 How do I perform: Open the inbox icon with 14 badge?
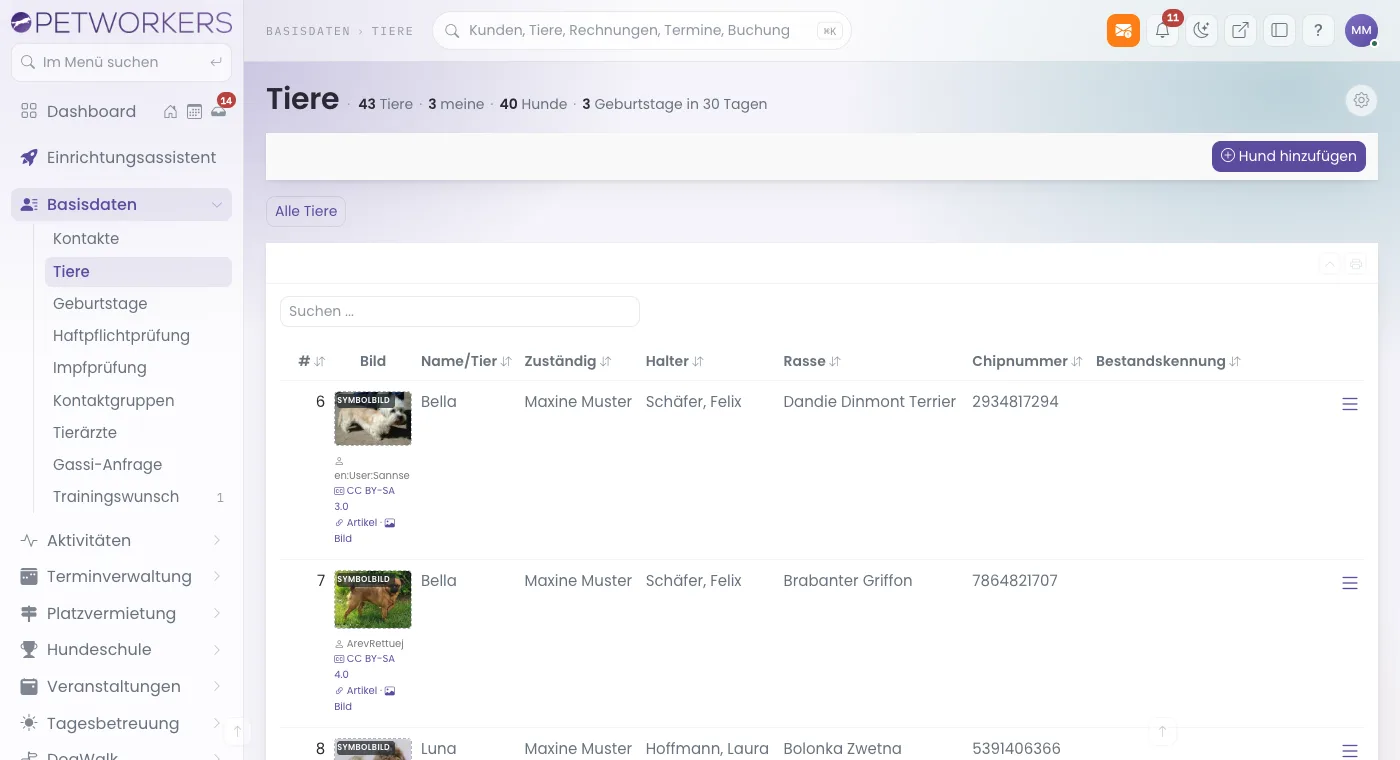coord(219,111)
